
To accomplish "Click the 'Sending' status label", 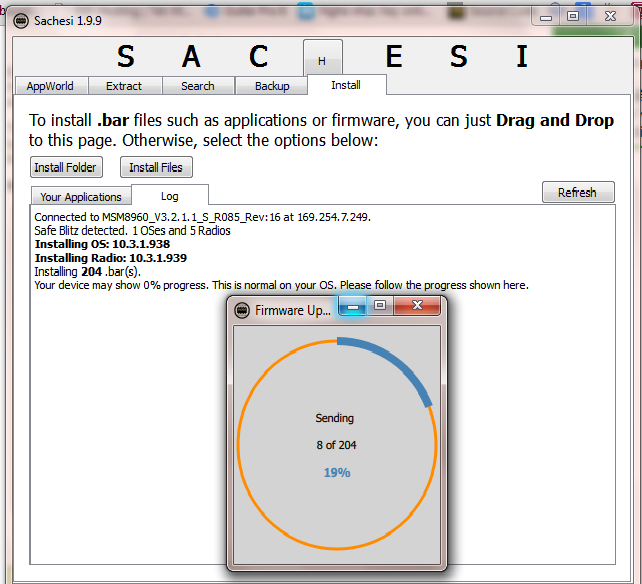I will click(335, 418).
